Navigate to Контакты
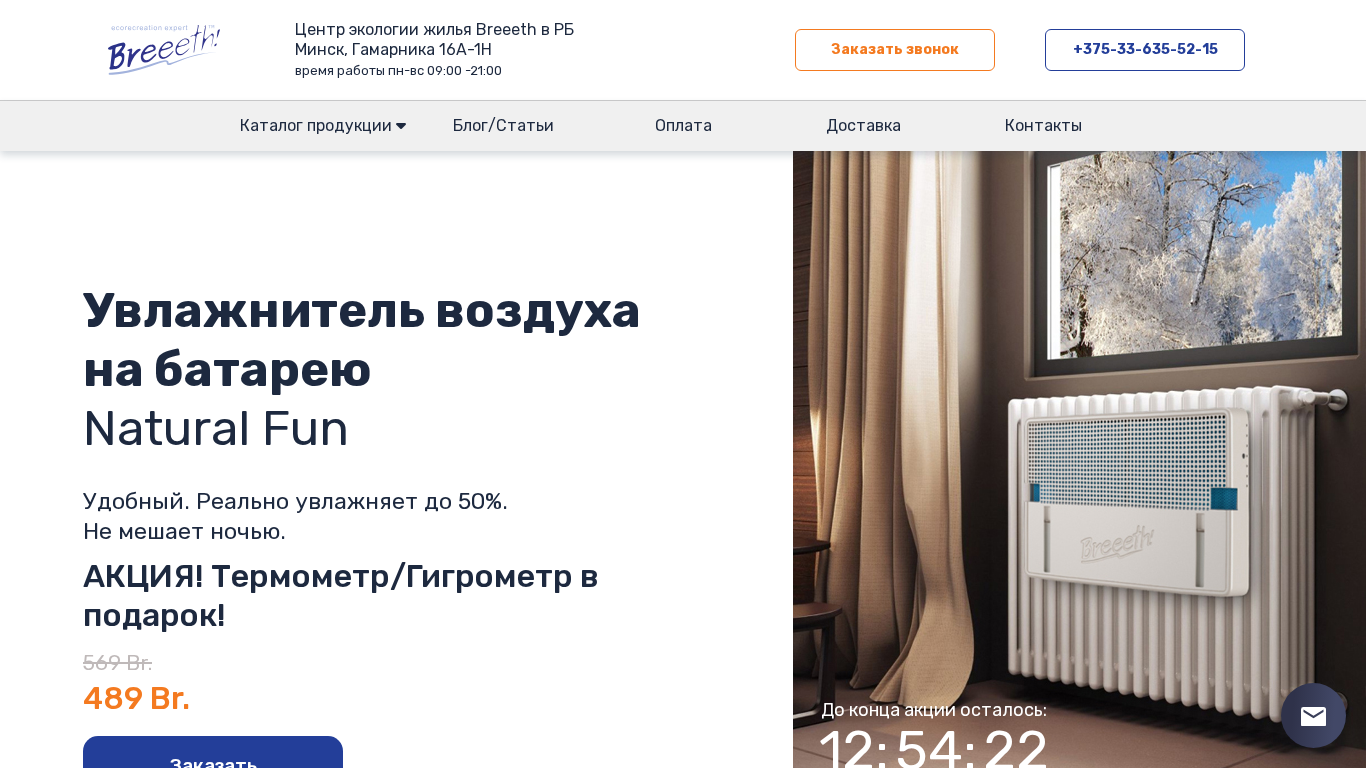1366x768 pixels. (1043, 126)
